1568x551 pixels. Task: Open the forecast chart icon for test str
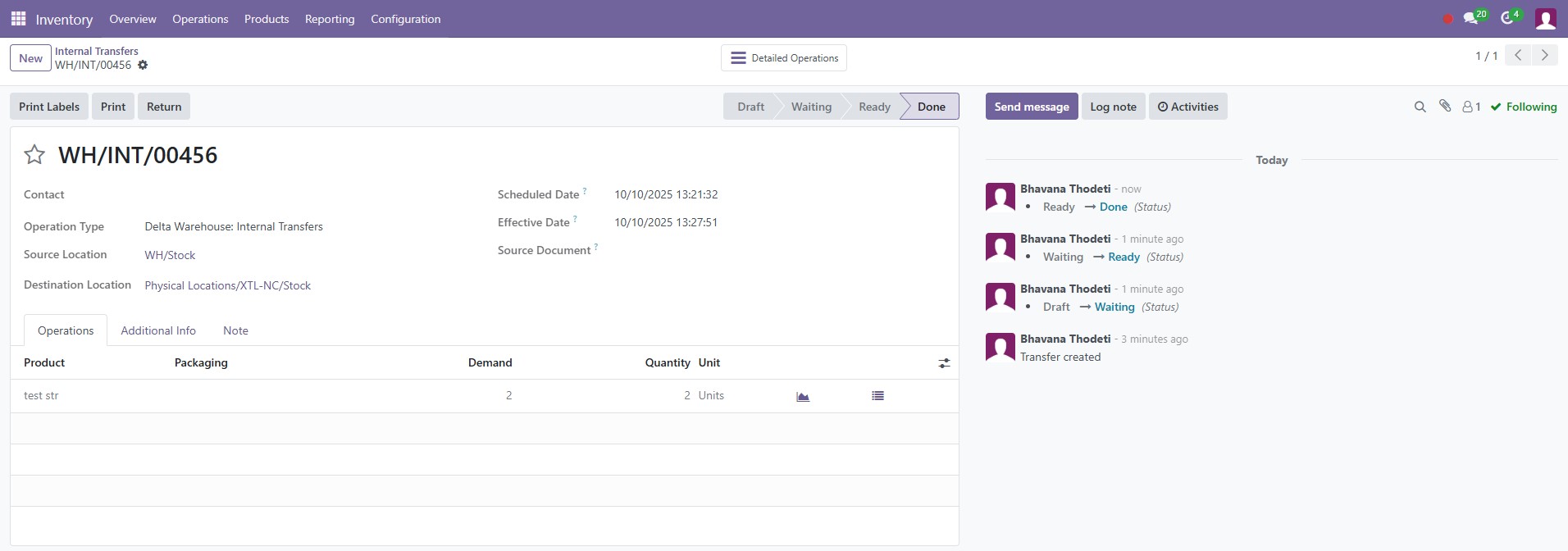click(803, 396)
